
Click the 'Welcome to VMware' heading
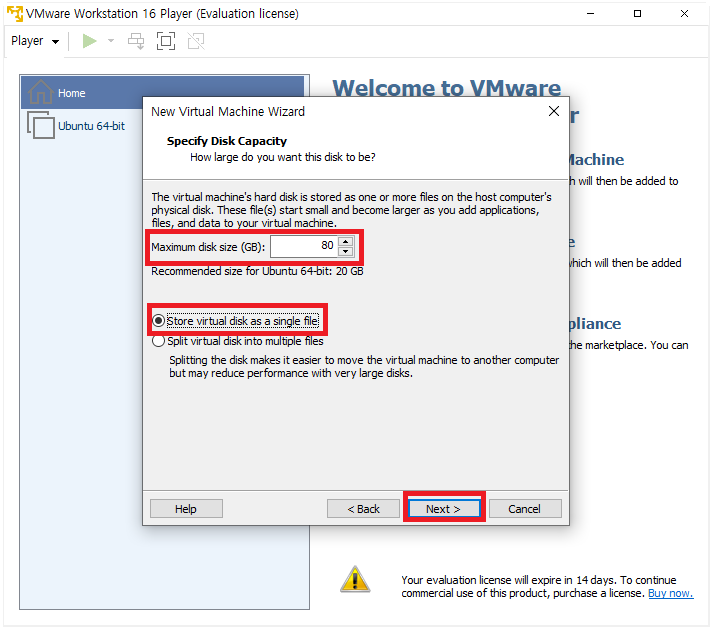(x=447, y=87)
